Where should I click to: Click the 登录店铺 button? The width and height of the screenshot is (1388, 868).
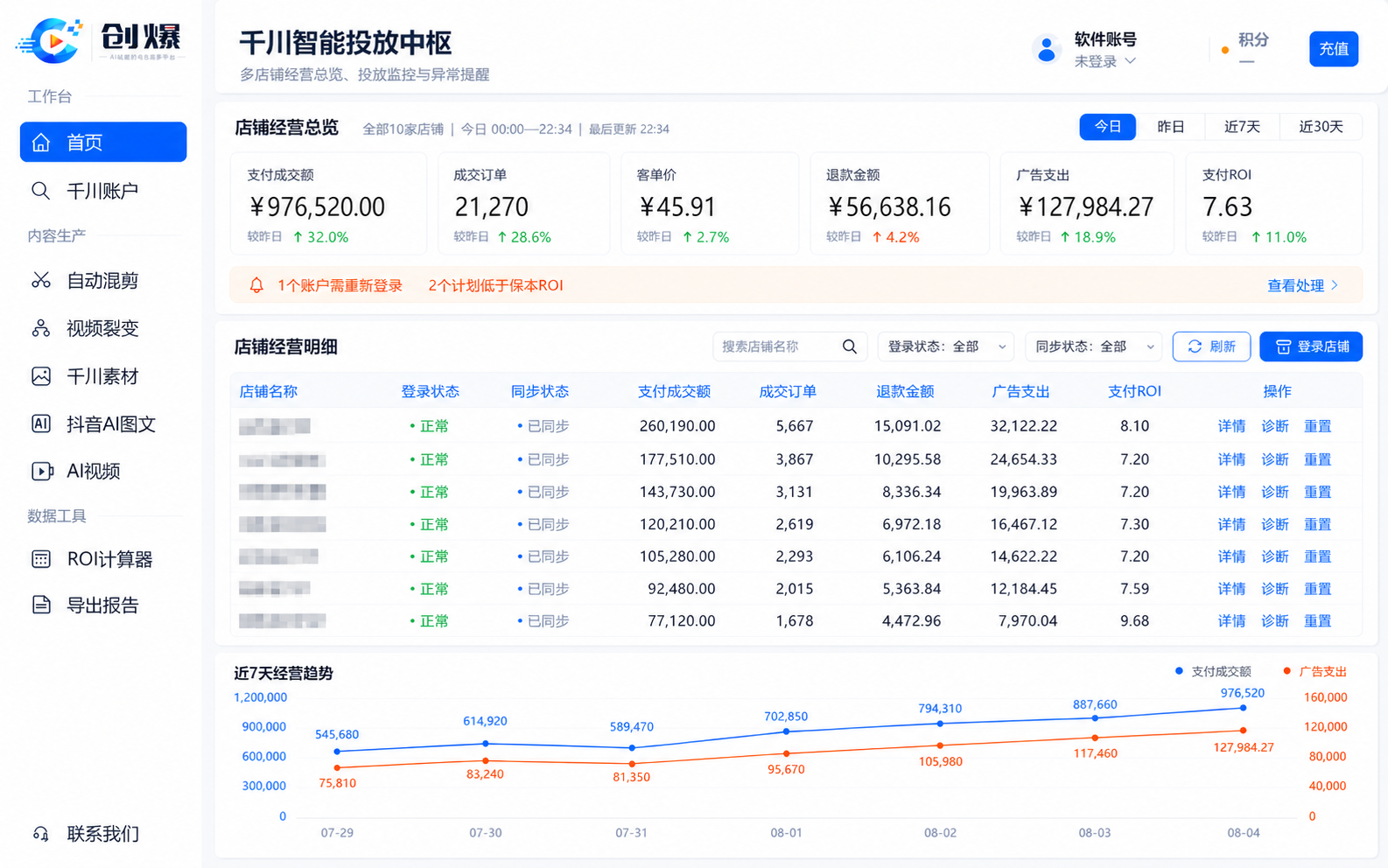(x=1311, y=346)
